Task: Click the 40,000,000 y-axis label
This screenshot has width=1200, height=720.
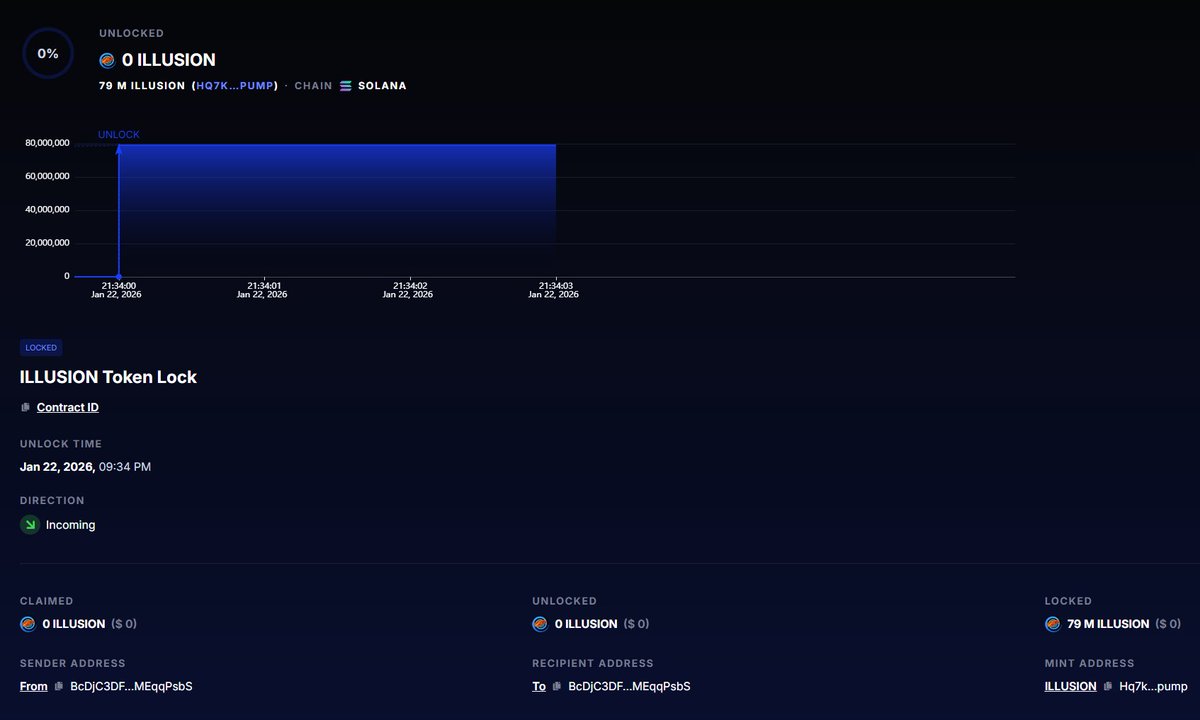Action: [x=47, y=210]
